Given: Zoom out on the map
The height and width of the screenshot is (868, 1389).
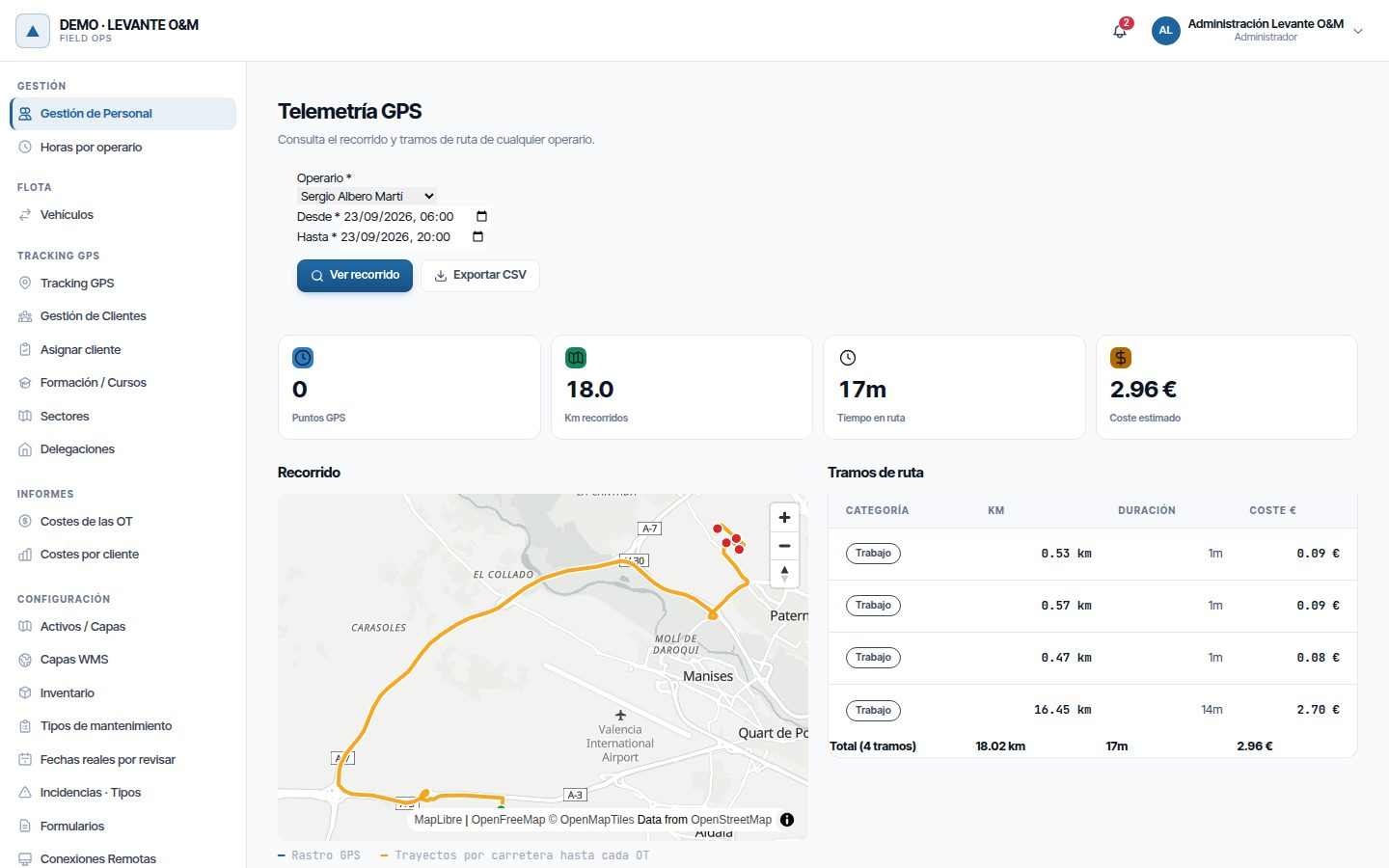Looking at the screenshot, I should (784, 546).
